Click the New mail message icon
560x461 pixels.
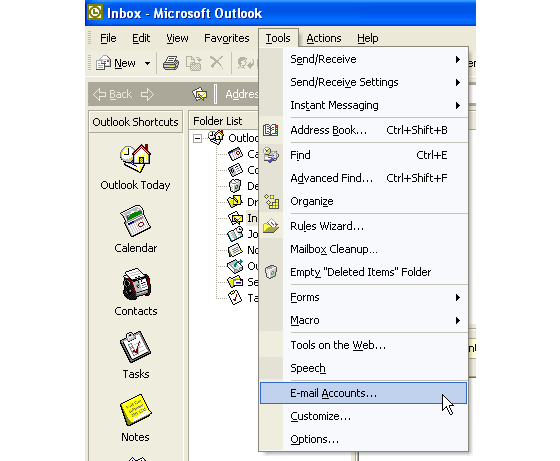(104, 63)
